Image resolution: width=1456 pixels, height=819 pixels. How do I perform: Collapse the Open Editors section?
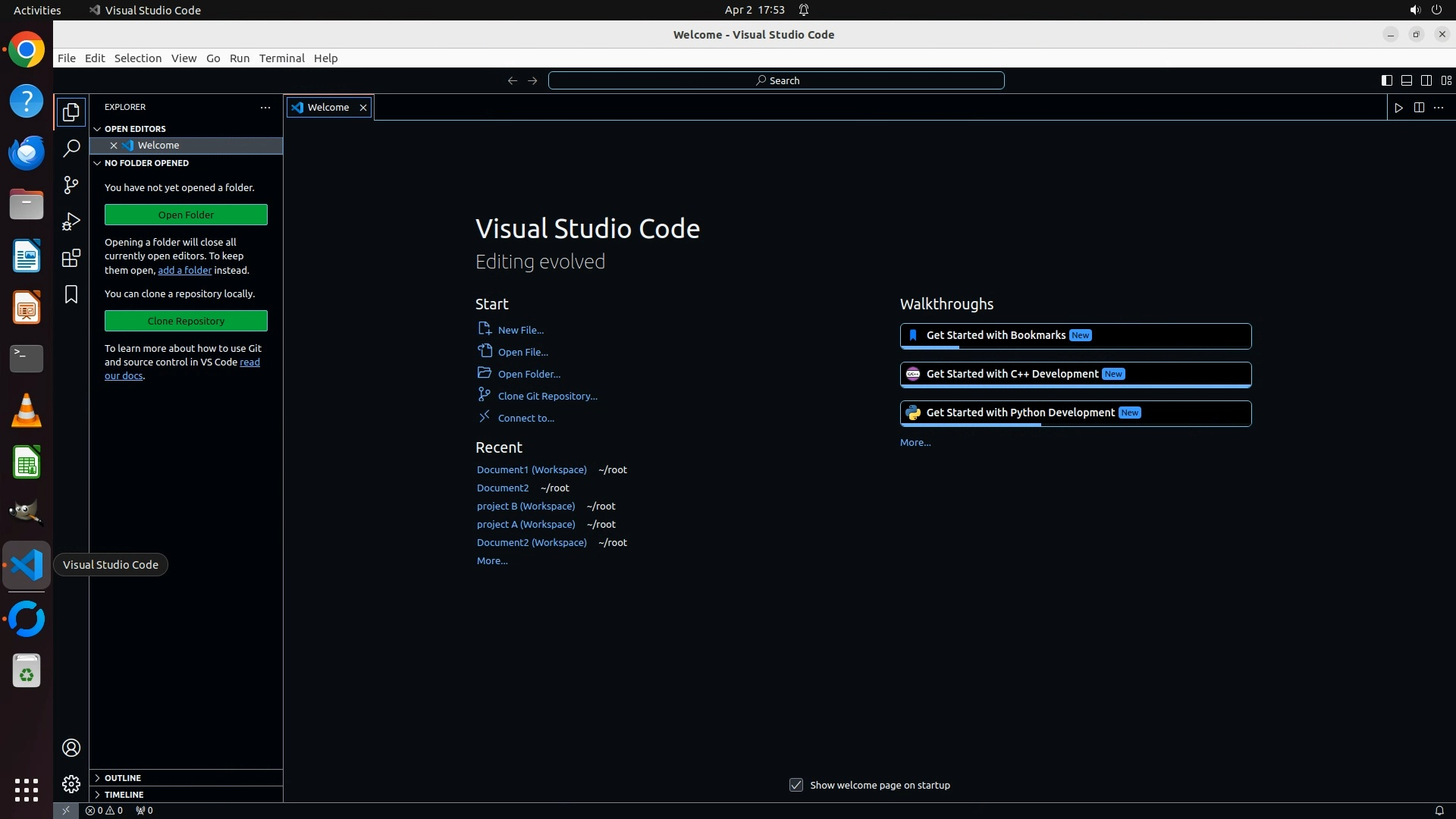point(135,129)
